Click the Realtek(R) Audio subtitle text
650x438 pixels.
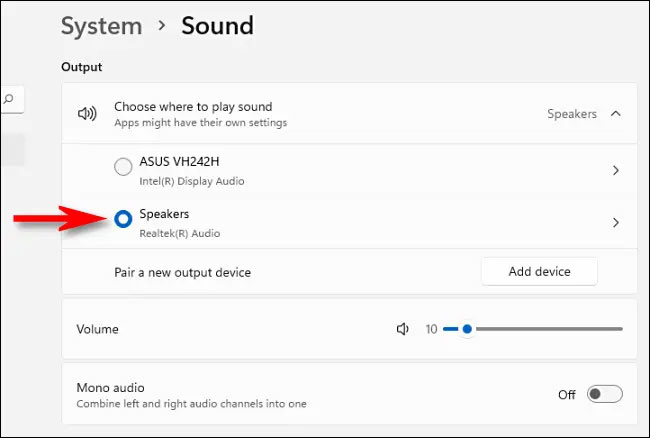coord(179,233)
